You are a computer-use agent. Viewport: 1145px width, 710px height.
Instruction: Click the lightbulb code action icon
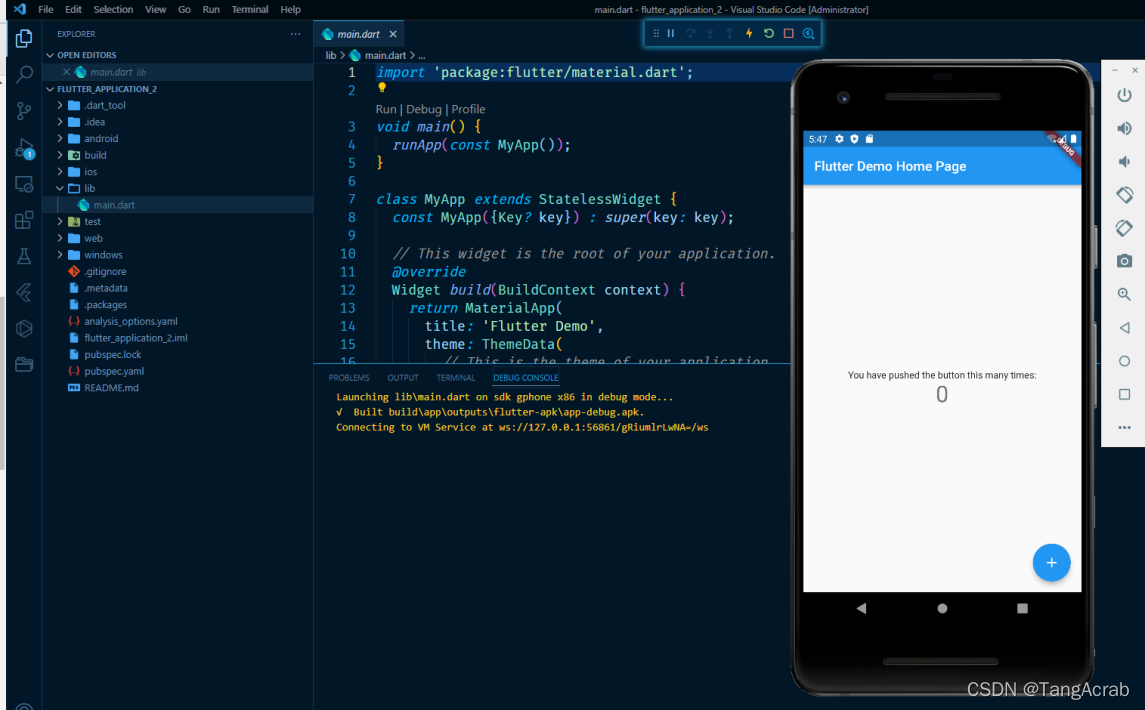click(381, 88)
